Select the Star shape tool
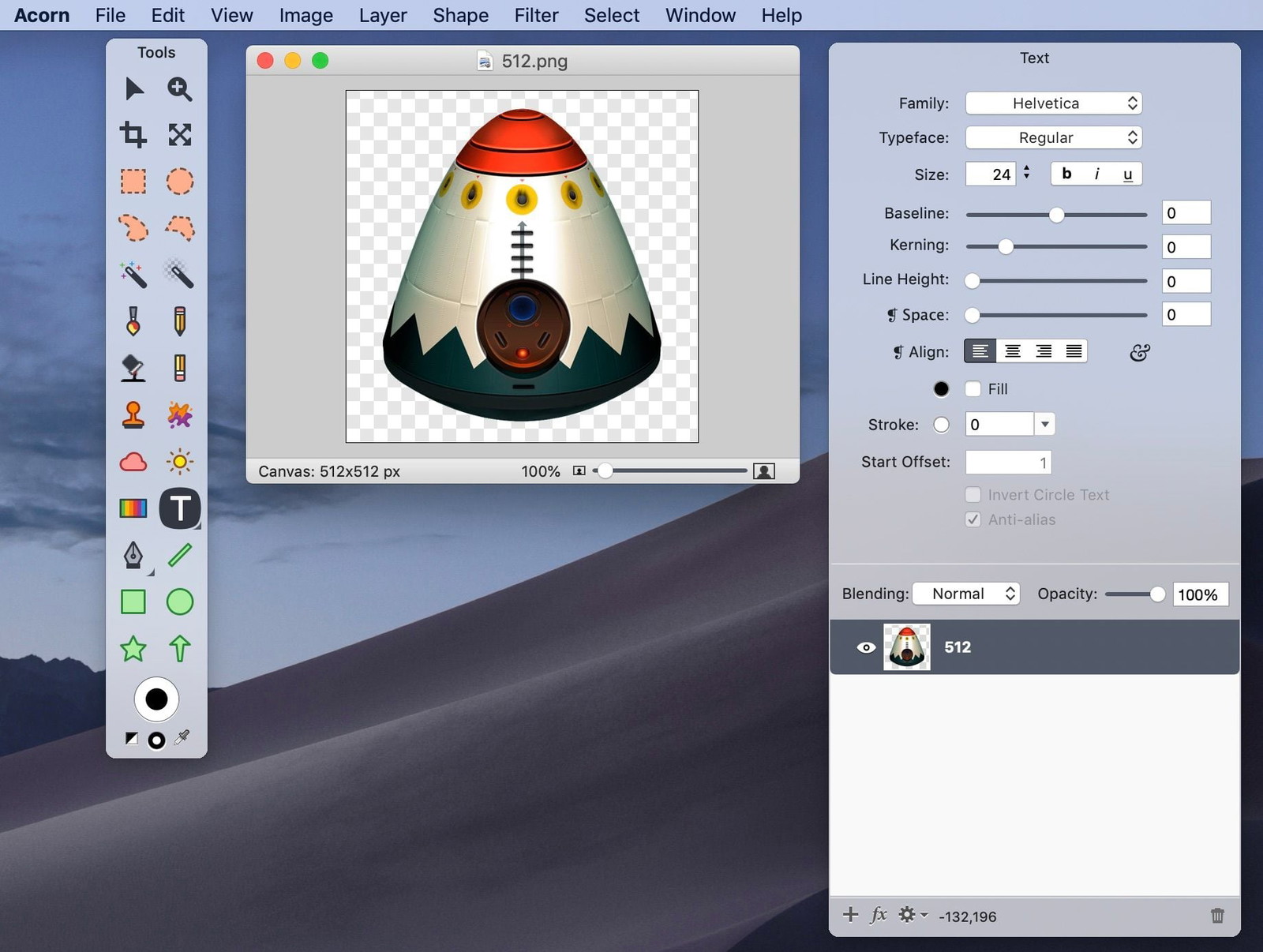The width and height of the screenshot is (1263, 952). click(x=133, y=649)
